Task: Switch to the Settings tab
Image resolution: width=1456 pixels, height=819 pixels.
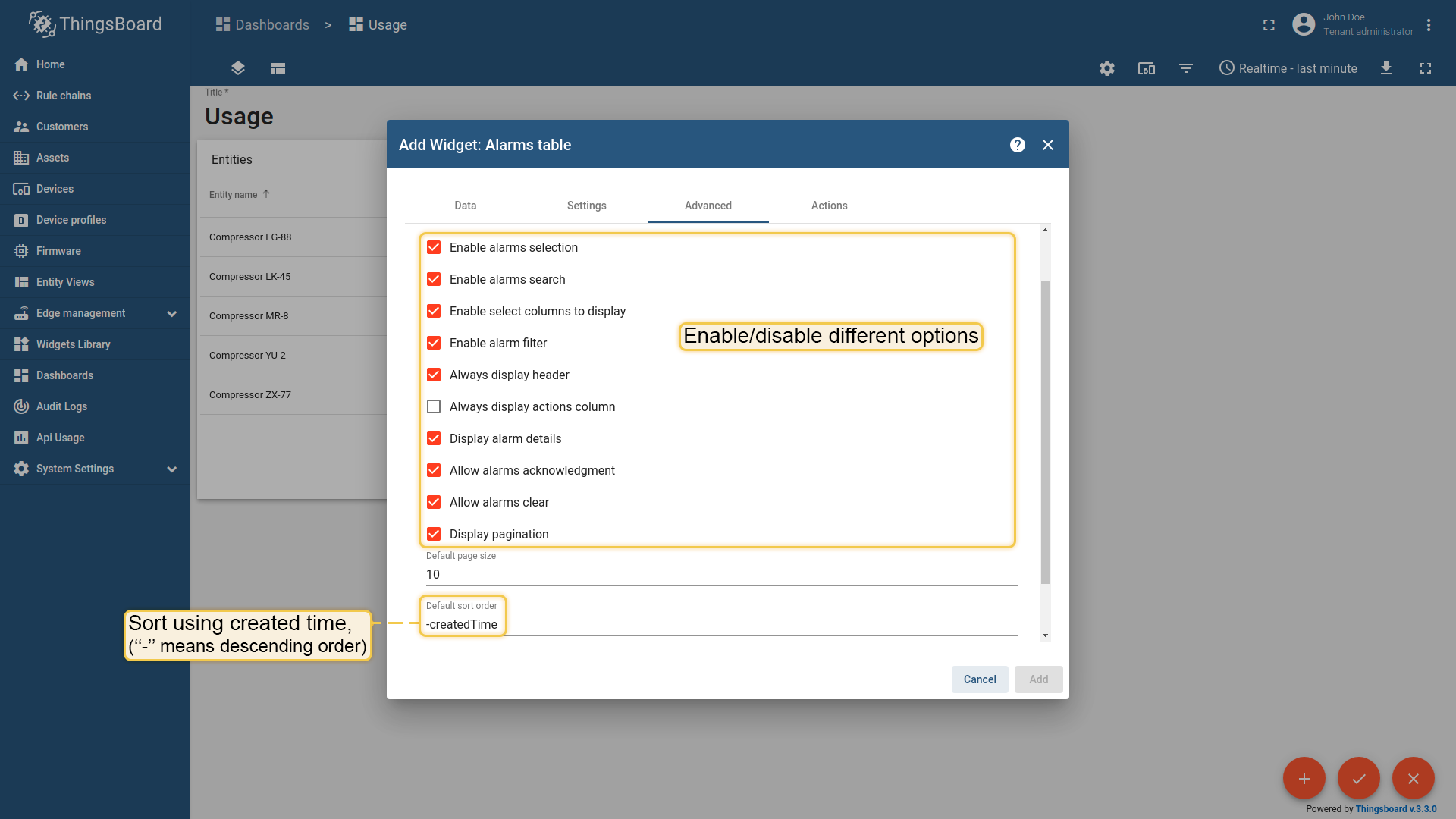Action: (587, 206)
